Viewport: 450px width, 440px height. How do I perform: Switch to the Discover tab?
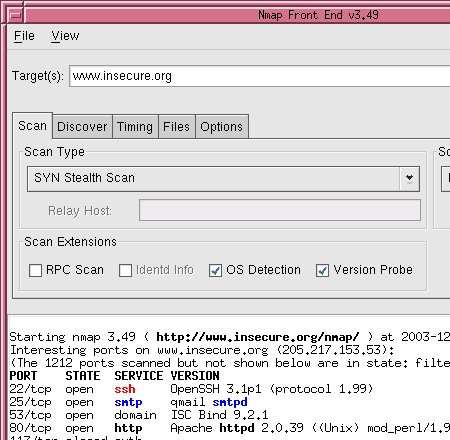(x=82, y=127)
